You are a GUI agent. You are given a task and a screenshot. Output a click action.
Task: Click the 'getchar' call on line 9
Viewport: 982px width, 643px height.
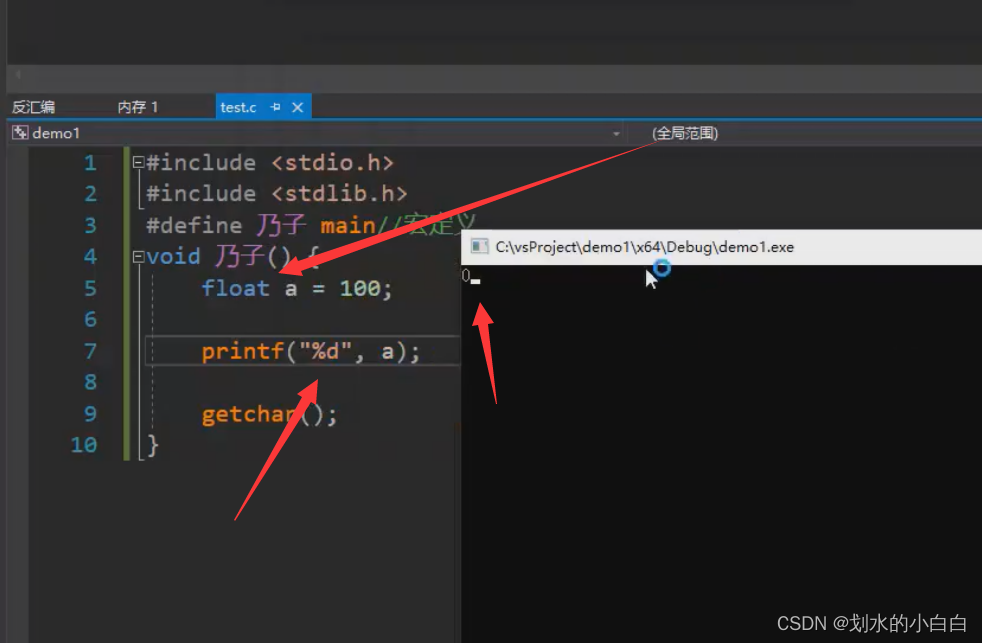(x=249, y=414)
